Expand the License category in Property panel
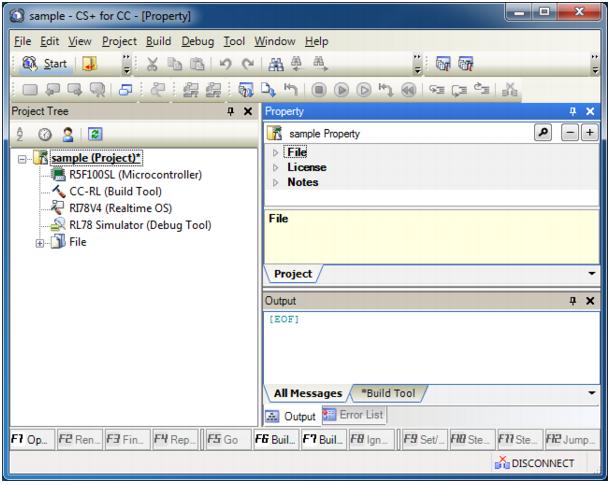 pyautogui.click(x=277, y=168)
